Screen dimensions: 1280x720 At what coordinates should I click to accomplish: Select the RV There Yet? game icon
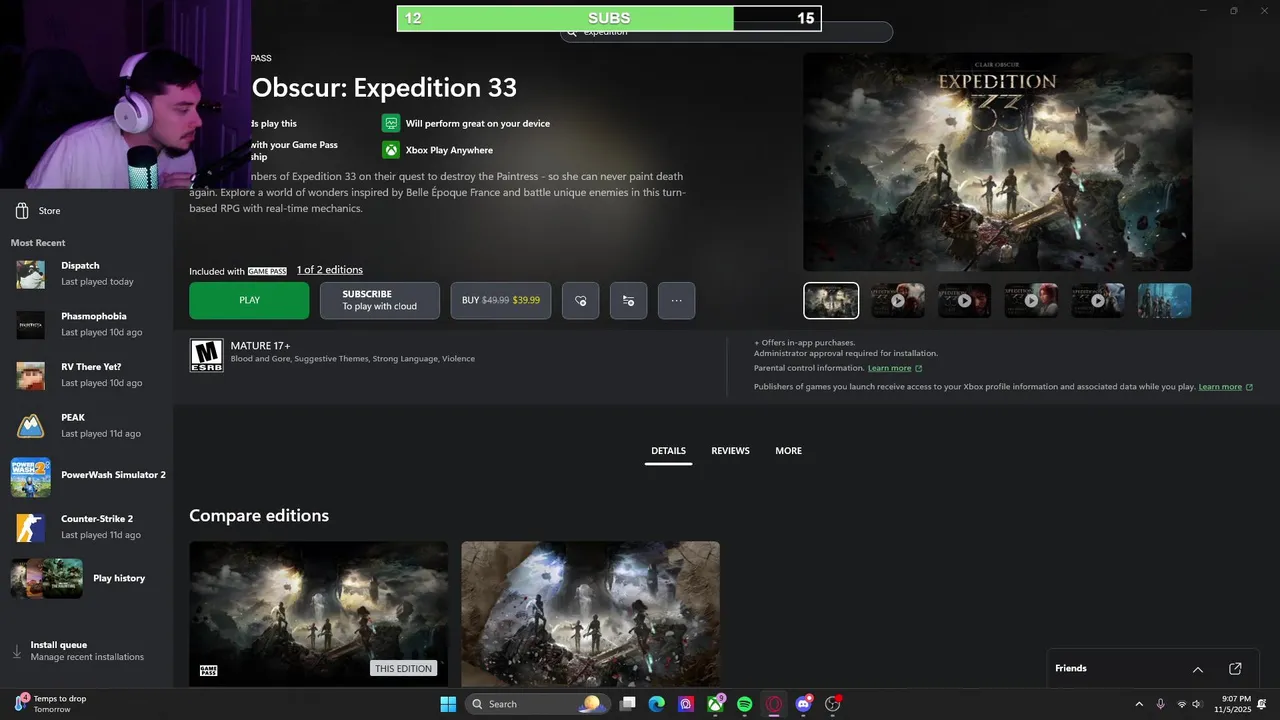(30, 375)
